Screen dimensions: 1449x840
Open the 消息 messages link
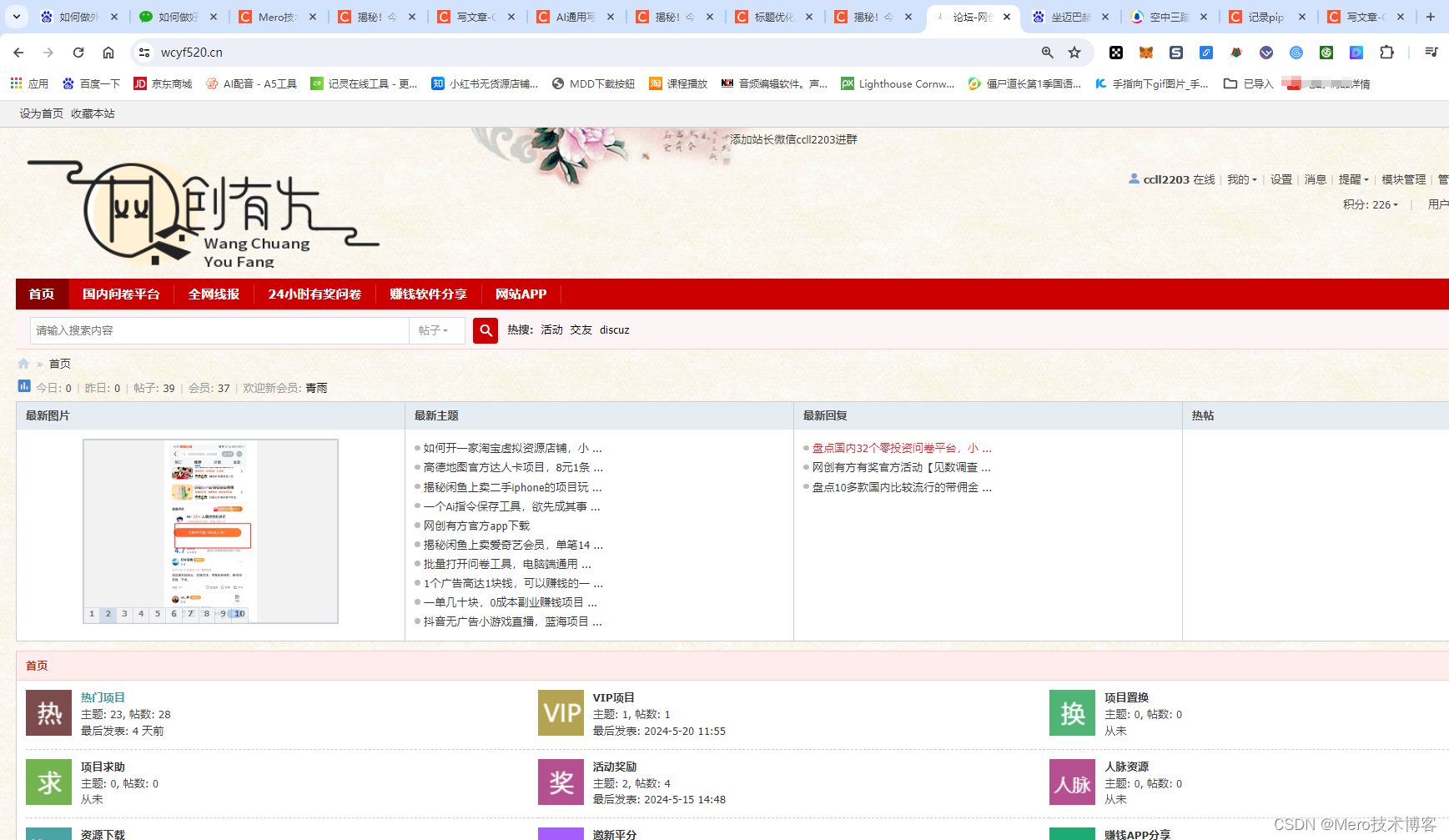(x=1315, y=179)
